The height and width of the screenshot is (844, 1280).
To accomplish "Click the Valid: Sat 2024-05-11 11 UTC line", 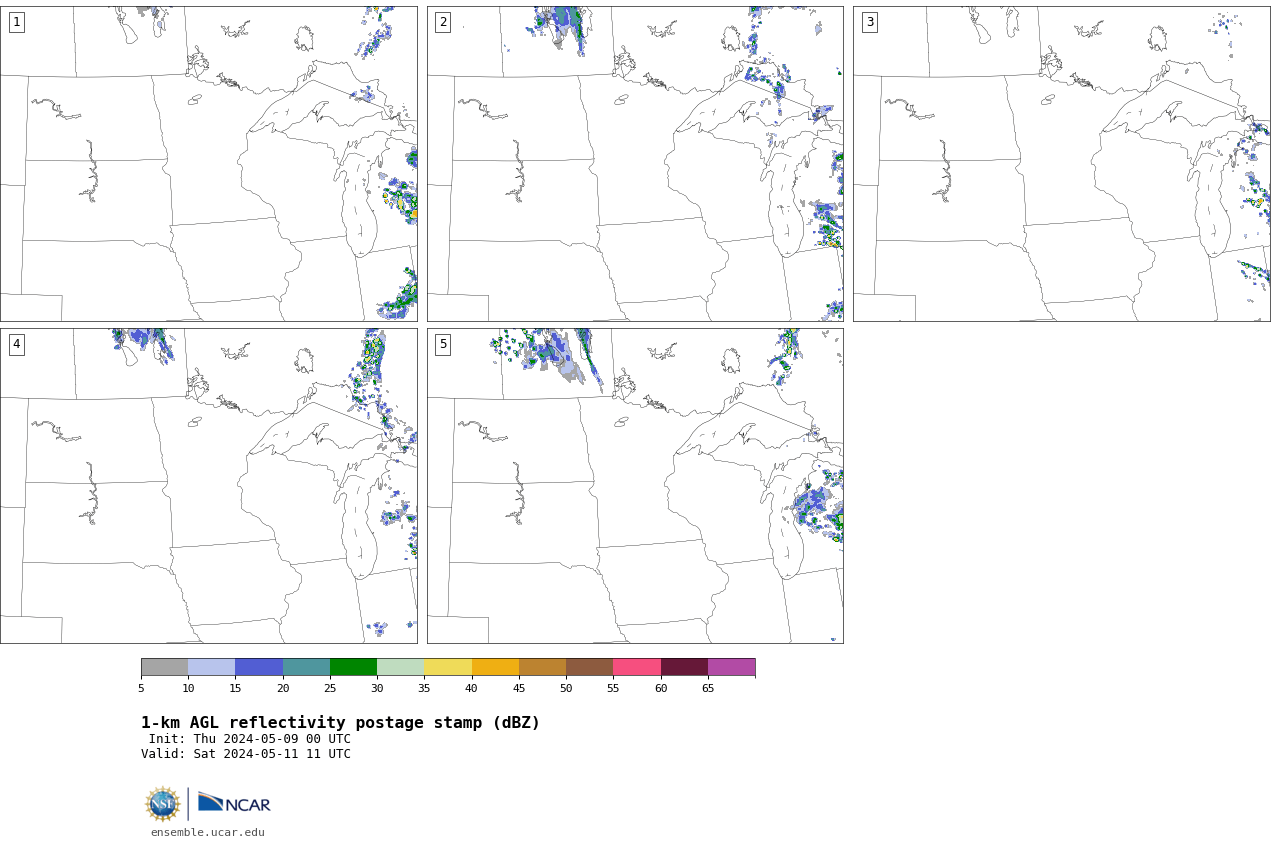I will pos(246,754).
